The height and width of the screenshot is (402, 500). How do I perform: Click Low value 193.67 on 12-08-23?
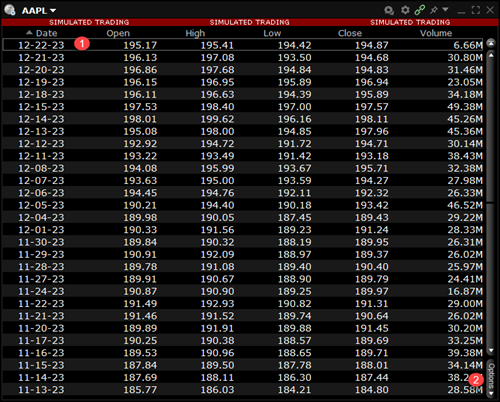[x=295, y=169]
